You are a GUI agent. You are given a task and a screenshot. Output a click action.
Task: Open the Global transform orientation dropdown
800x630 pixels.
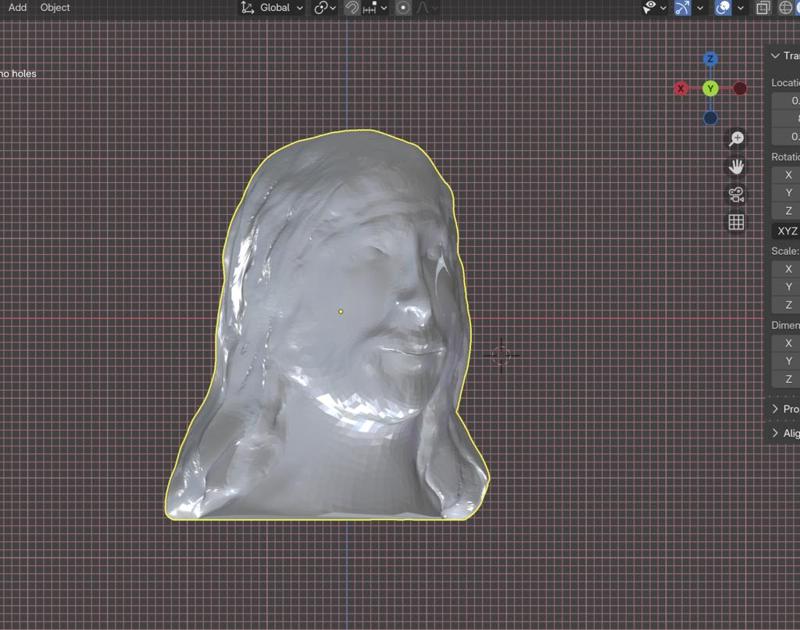[272, 8]
